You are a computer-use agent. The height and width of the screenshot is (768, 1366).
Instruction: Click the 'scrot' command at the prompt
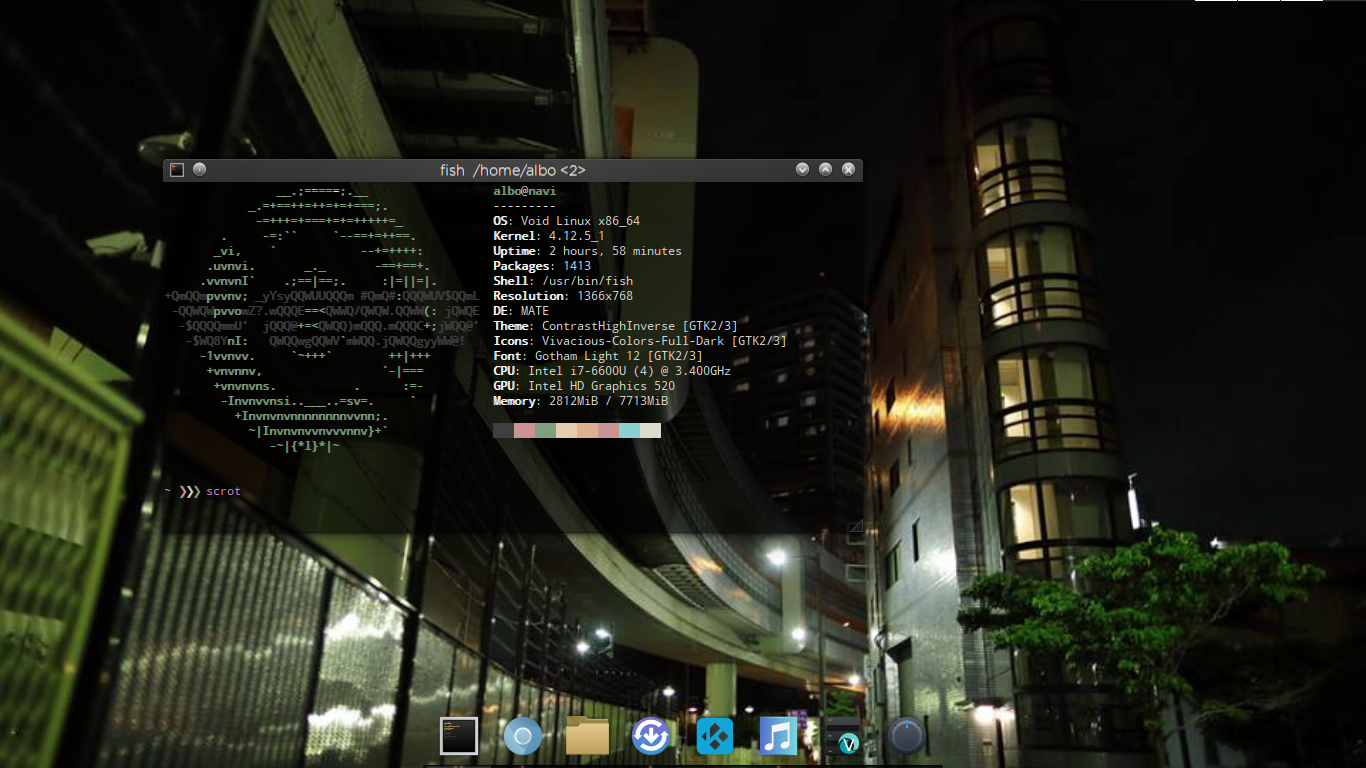[223, 492]
